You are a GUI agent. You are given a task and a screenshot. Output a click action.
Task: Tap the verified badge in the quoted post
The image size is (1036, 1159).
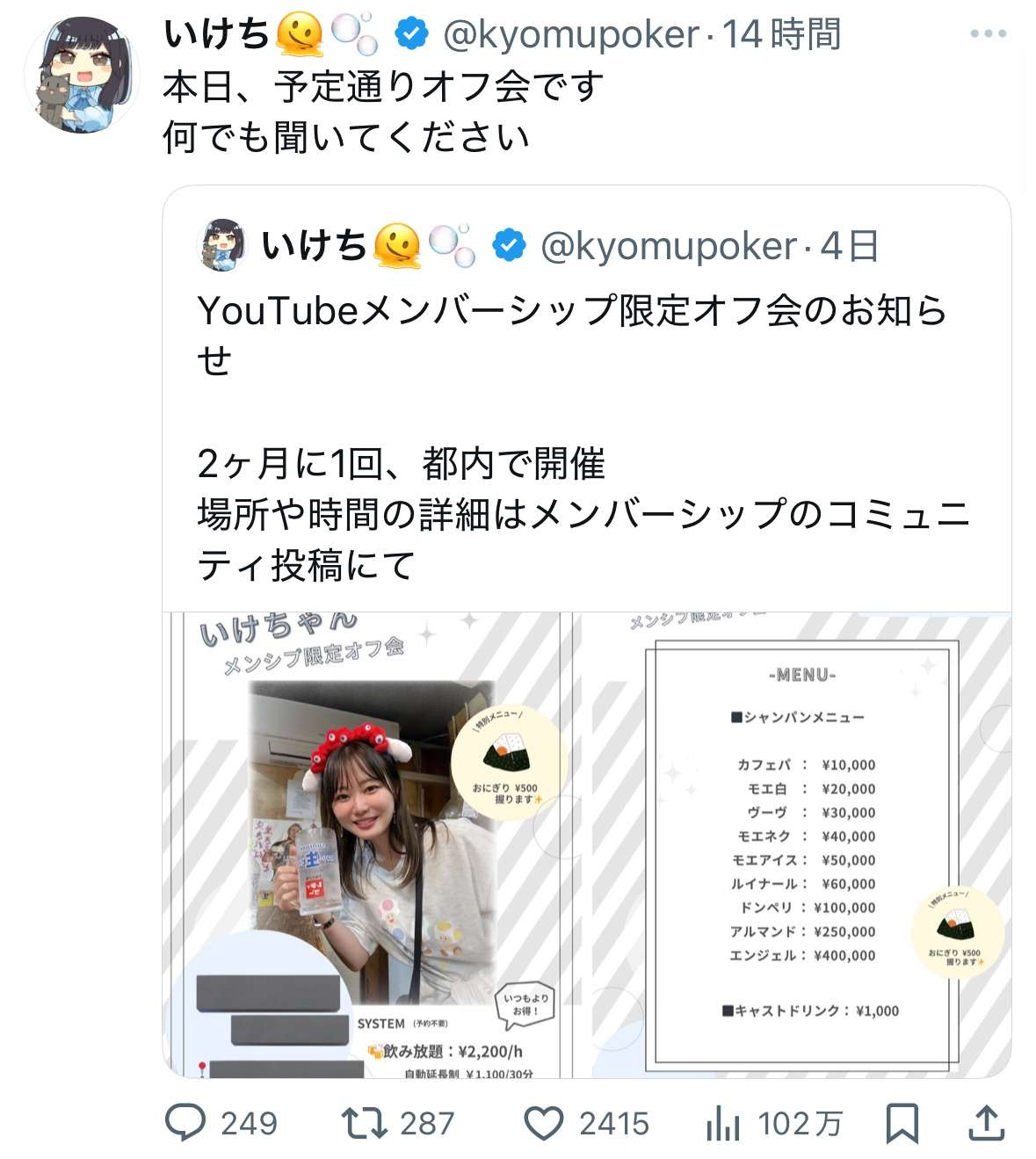(x=509, y=245)
